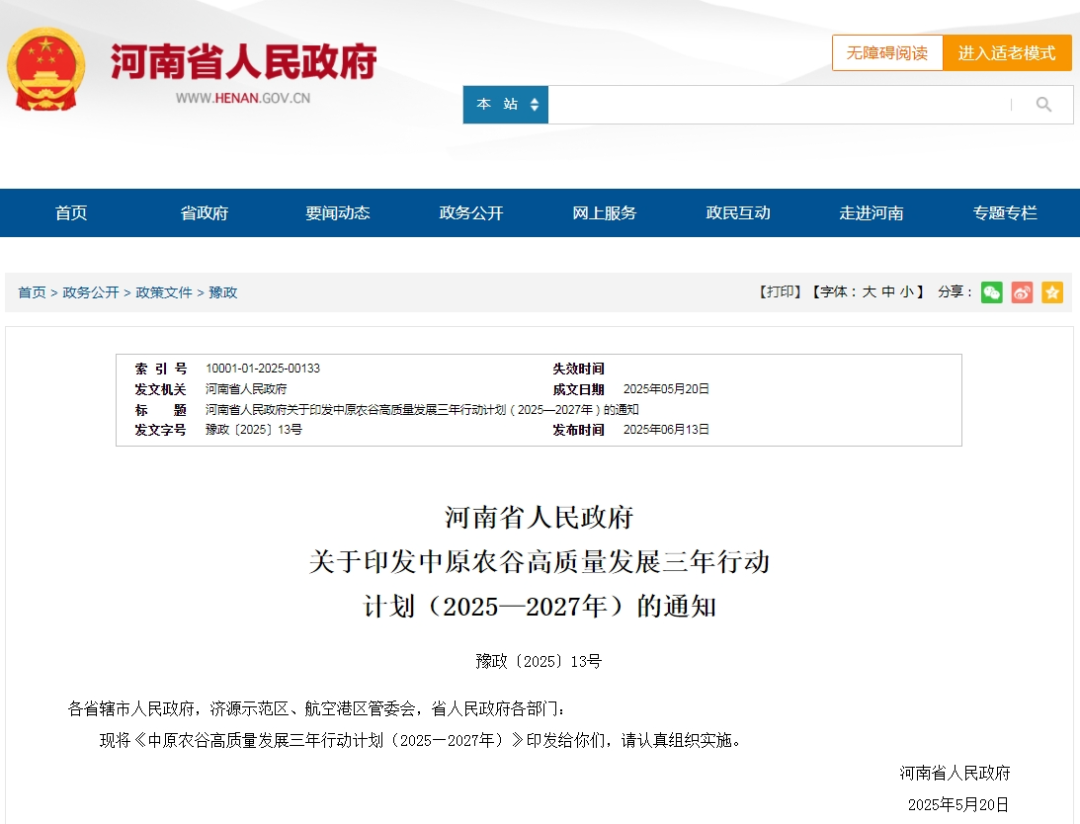
Task: Open the 首页 navigation menu item
Action: coord(71,213)
